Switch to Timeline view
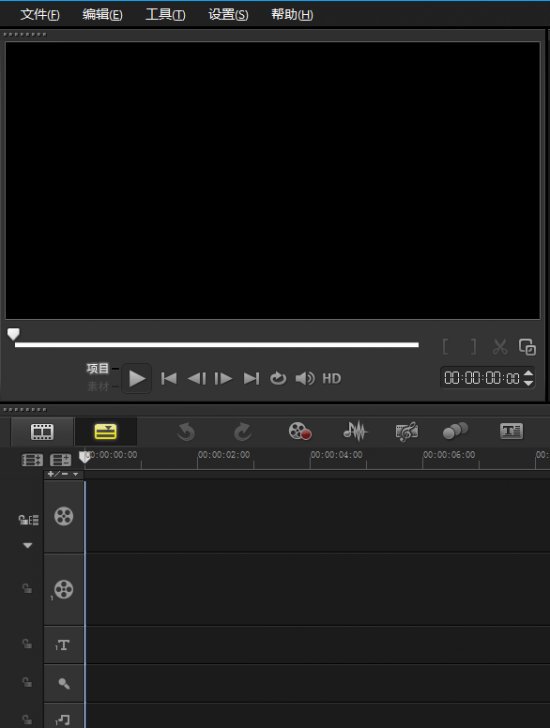The height and width of the screenshot is (728, 550). pos(105,432)
